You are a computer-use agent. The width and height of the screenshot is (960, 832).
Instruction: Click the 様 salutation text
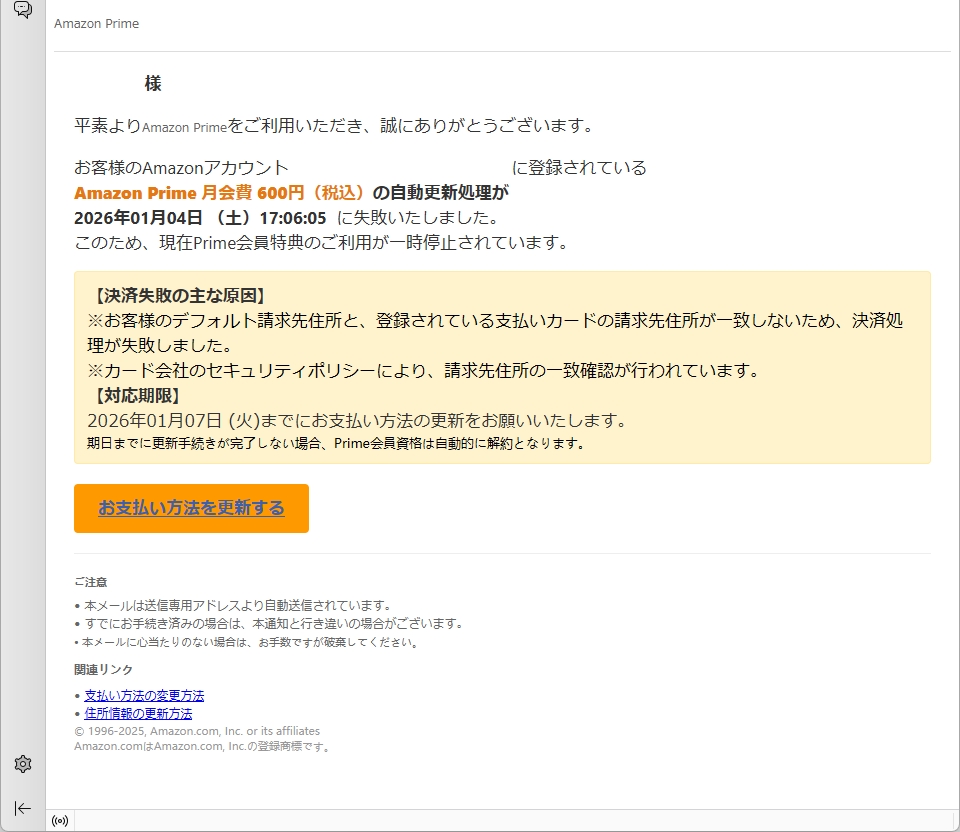click(153, 84)
